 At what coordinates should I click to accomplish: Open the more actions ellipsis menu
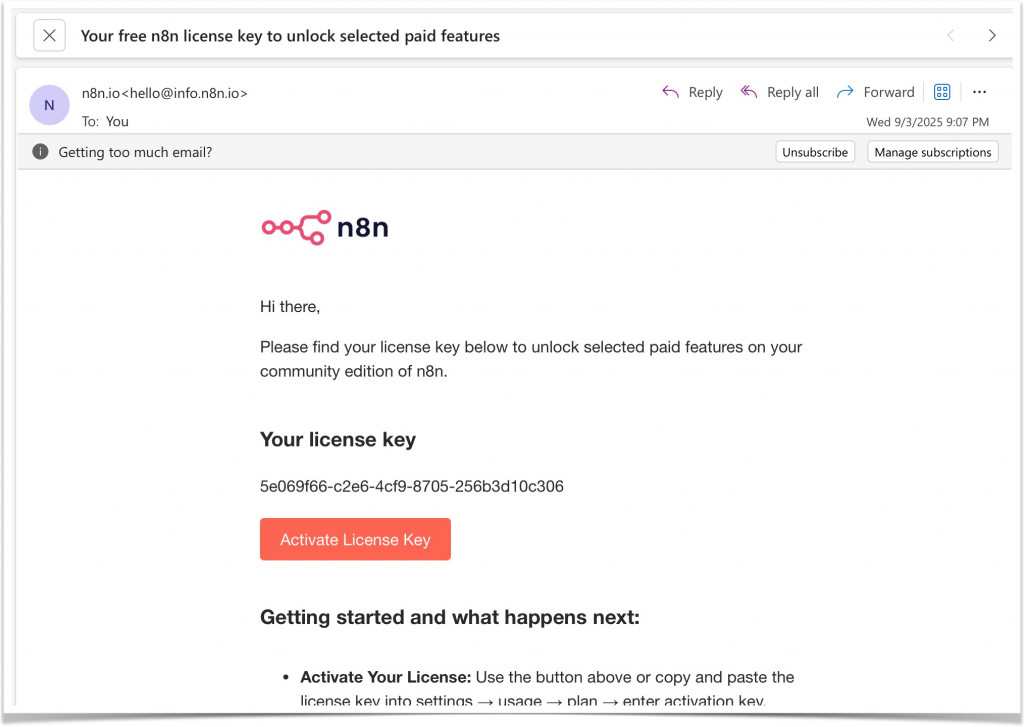979,92
